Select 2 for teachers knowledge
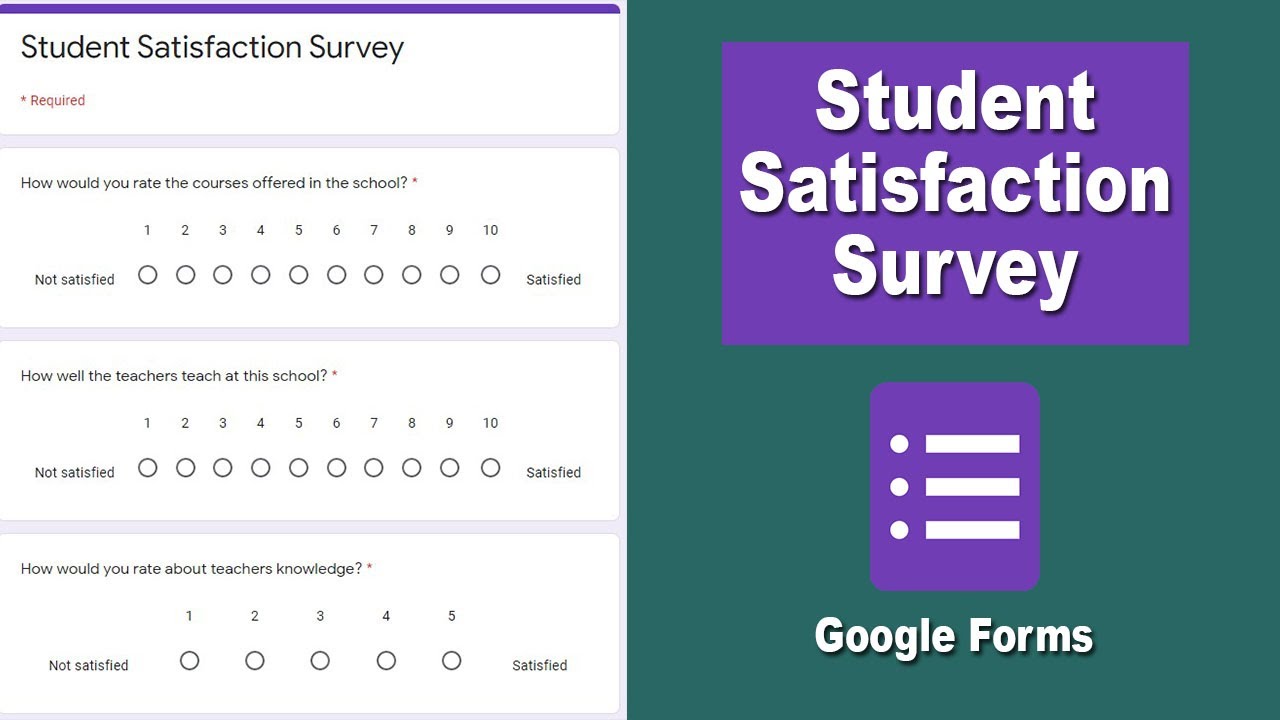The width and height of the screenshot is (1280, 720). coord(255,661)
